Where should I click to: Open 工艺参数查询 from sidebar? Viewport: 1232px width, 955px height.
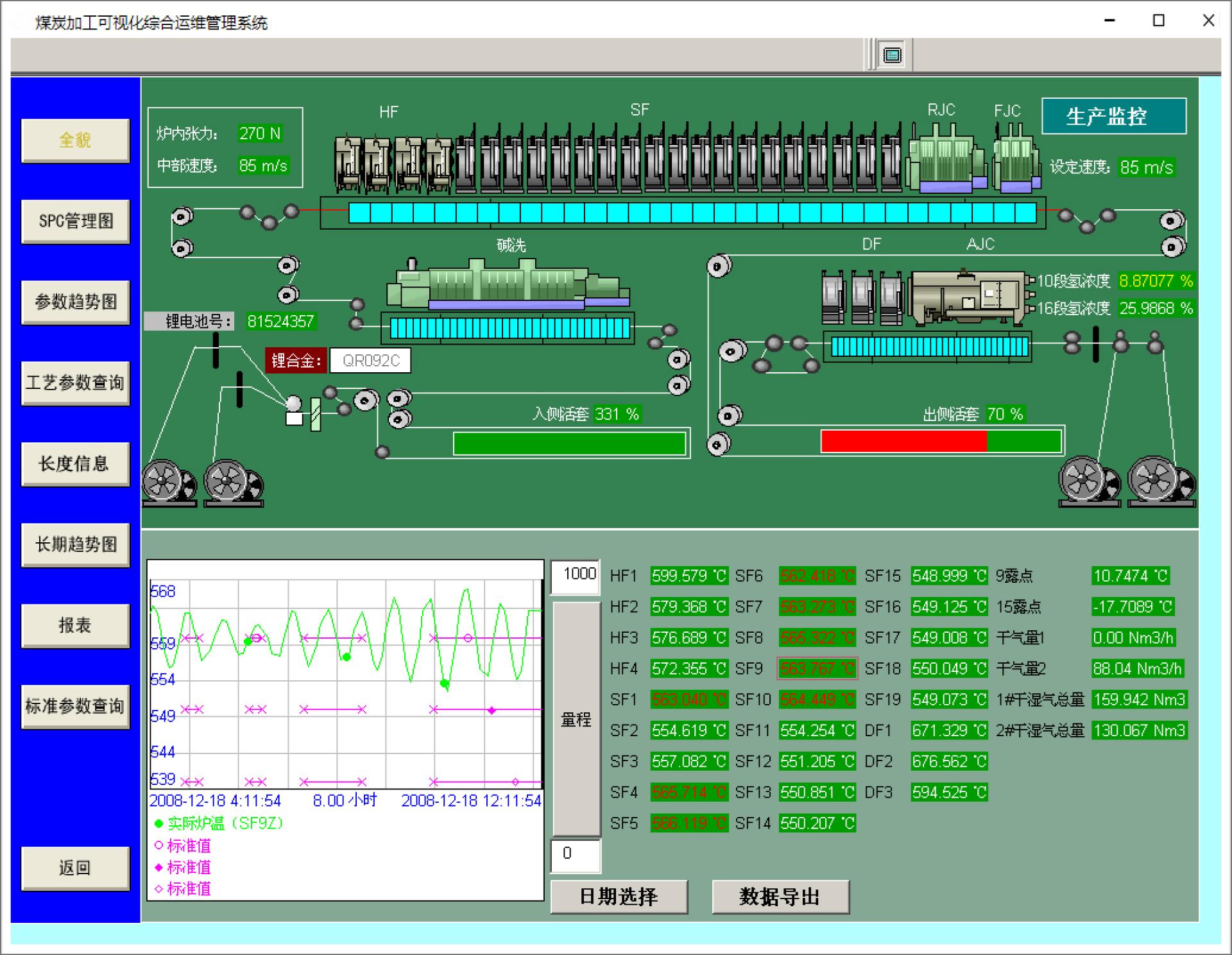pyautogui.click(x=75, y=383)
